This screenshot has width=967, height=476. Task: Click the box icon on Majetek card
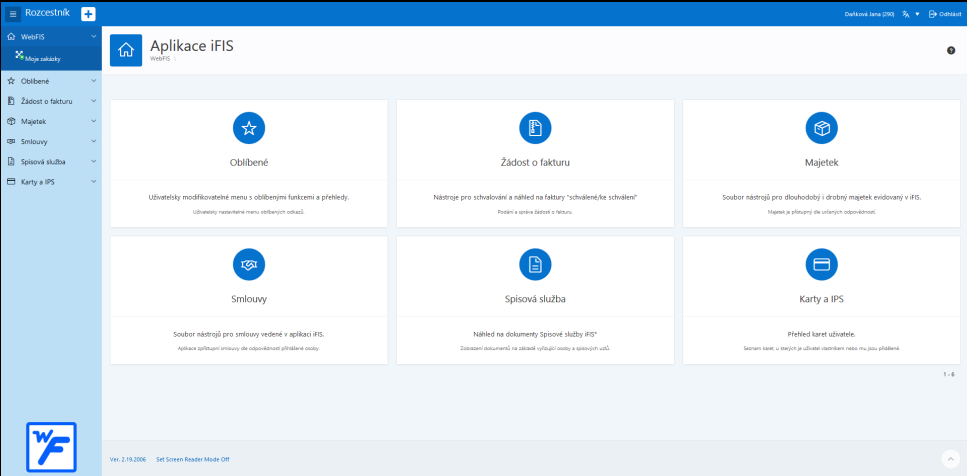821,128
